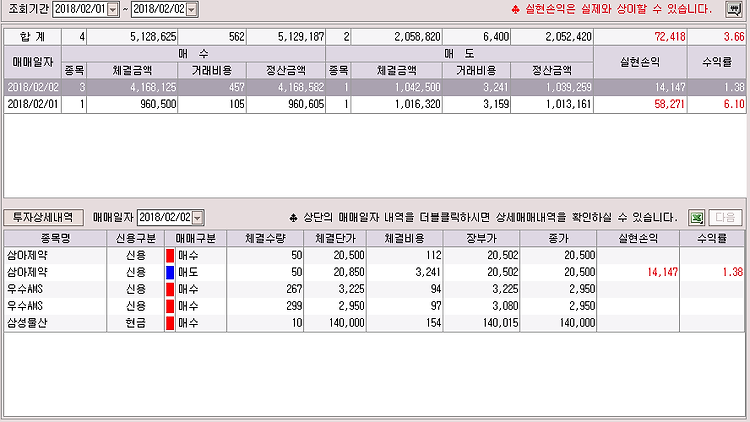Click buy amount 960,500 cell
The height and width of the screenshot is (422, 750).
tap(132, 104)
